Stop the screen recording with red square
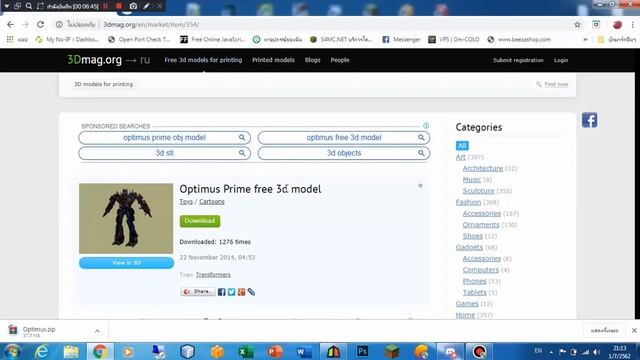The image size is (640, 360). tap(119, 6)
